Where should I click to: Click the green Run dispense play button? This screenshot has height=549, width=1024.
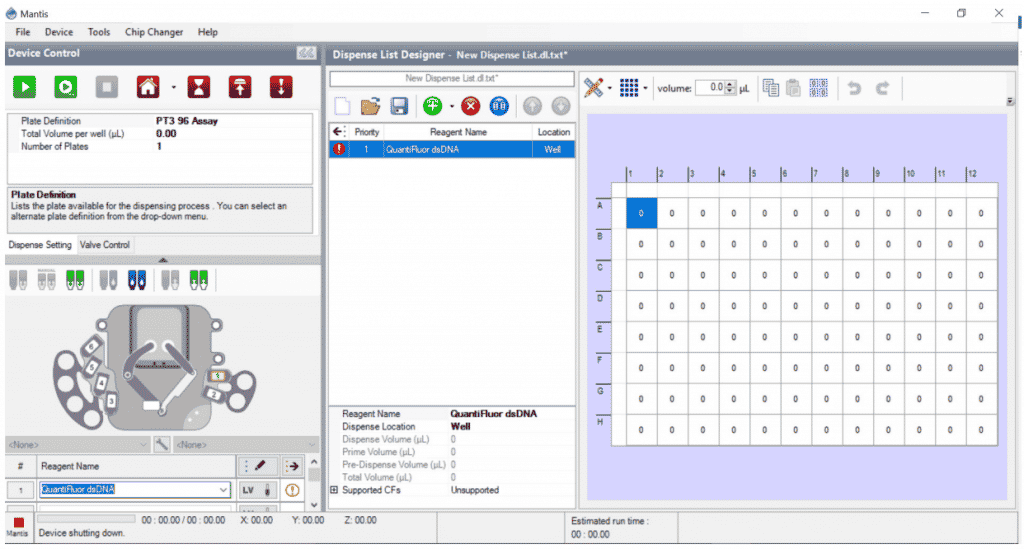point(25,87)
